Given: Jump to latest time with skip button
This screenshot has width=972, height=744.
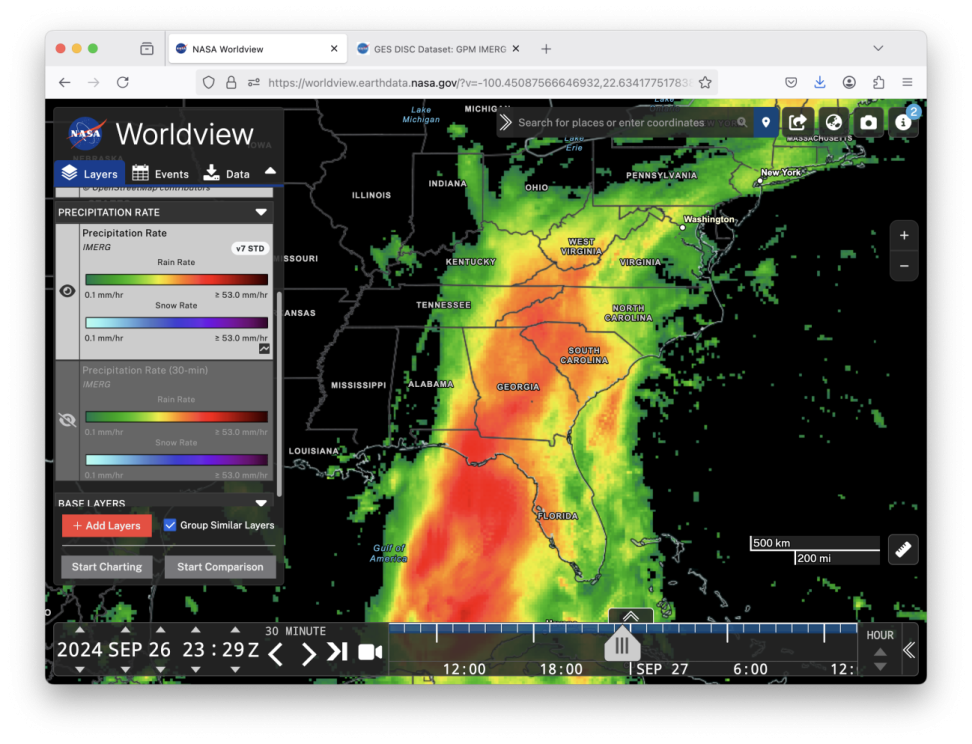Looking at the screenshot, I should (x=337, y=652).
